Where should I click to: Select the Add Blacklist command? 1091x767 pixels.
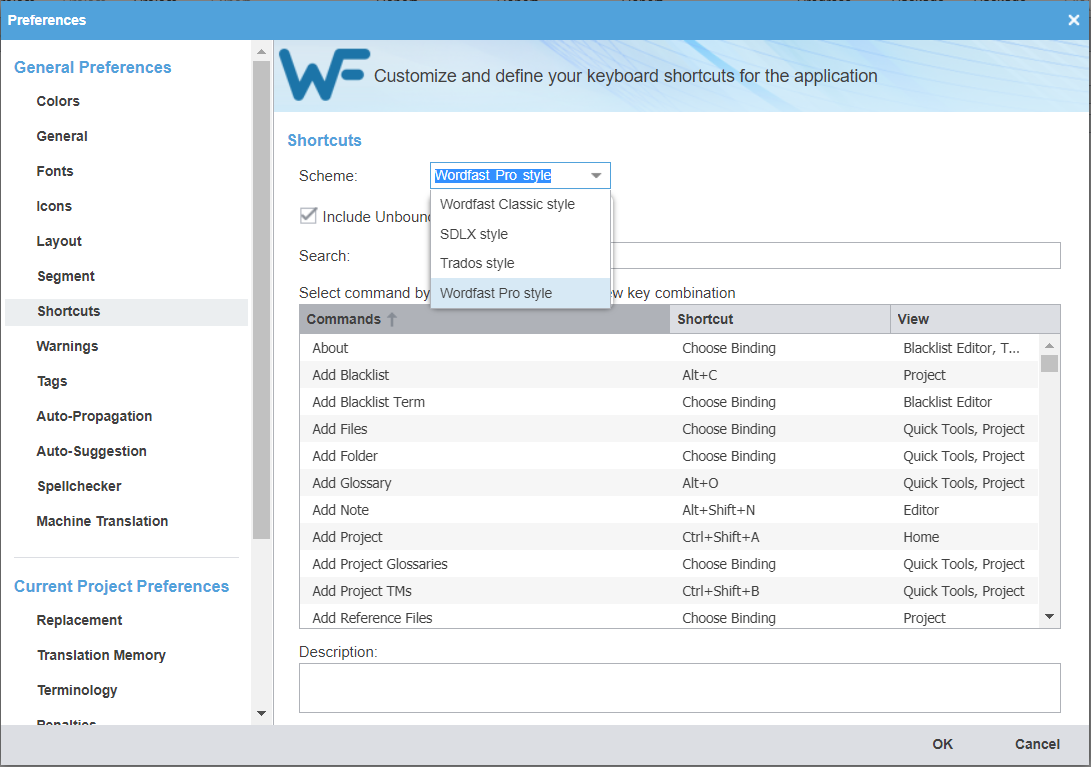pyautogui.click(x=669, y=375)
